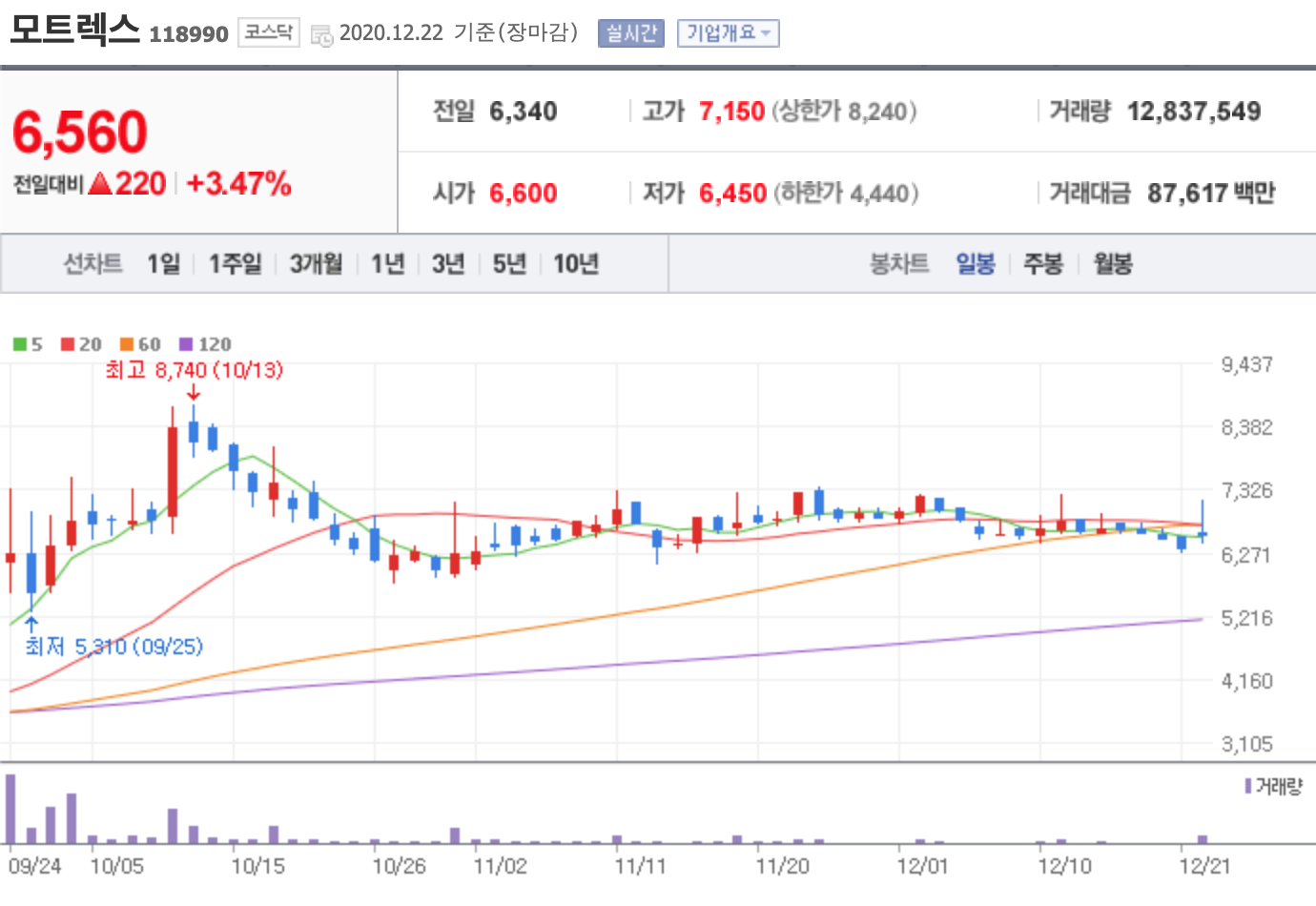The image size is (1316, 906).
Task: Click the 11/02 date label on axis
Action: [x=500, y=866]
